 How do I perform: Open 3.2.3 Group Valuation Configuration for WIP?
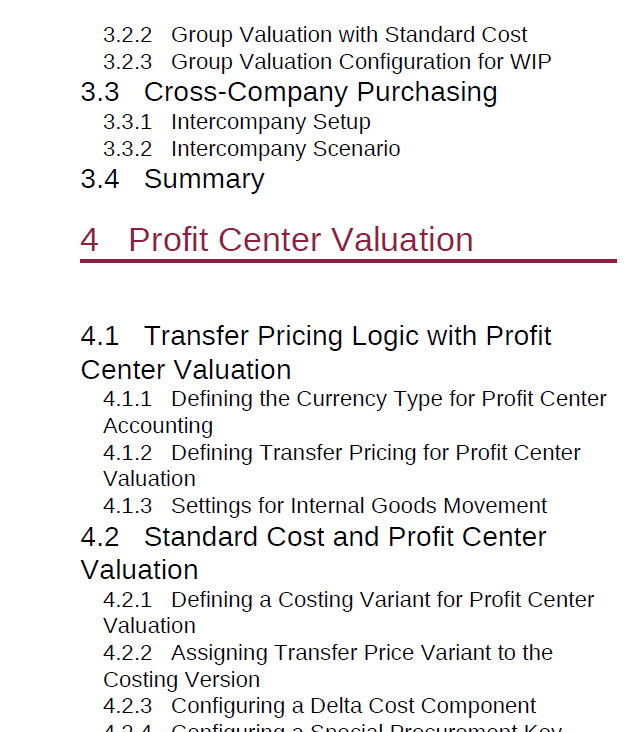(327, 62)
